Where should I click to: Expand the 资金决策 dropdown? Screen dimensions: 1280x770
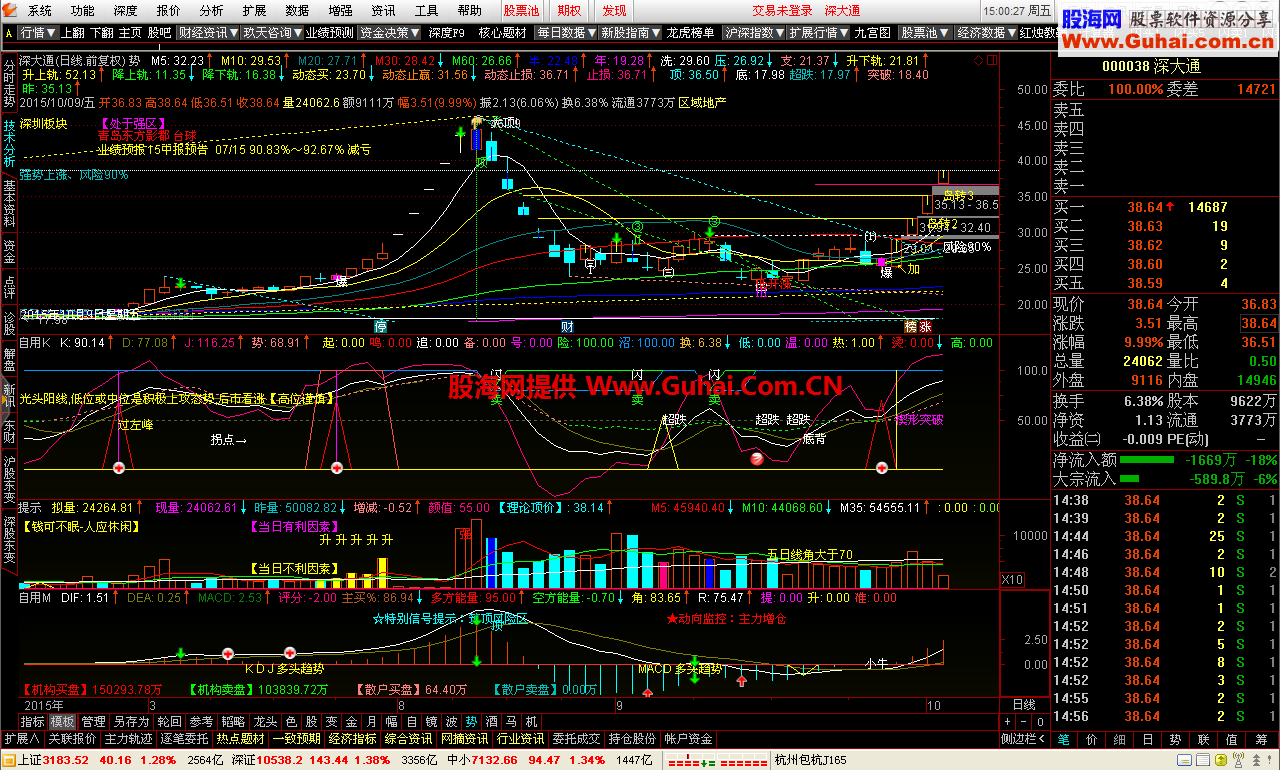coord(390,32)
